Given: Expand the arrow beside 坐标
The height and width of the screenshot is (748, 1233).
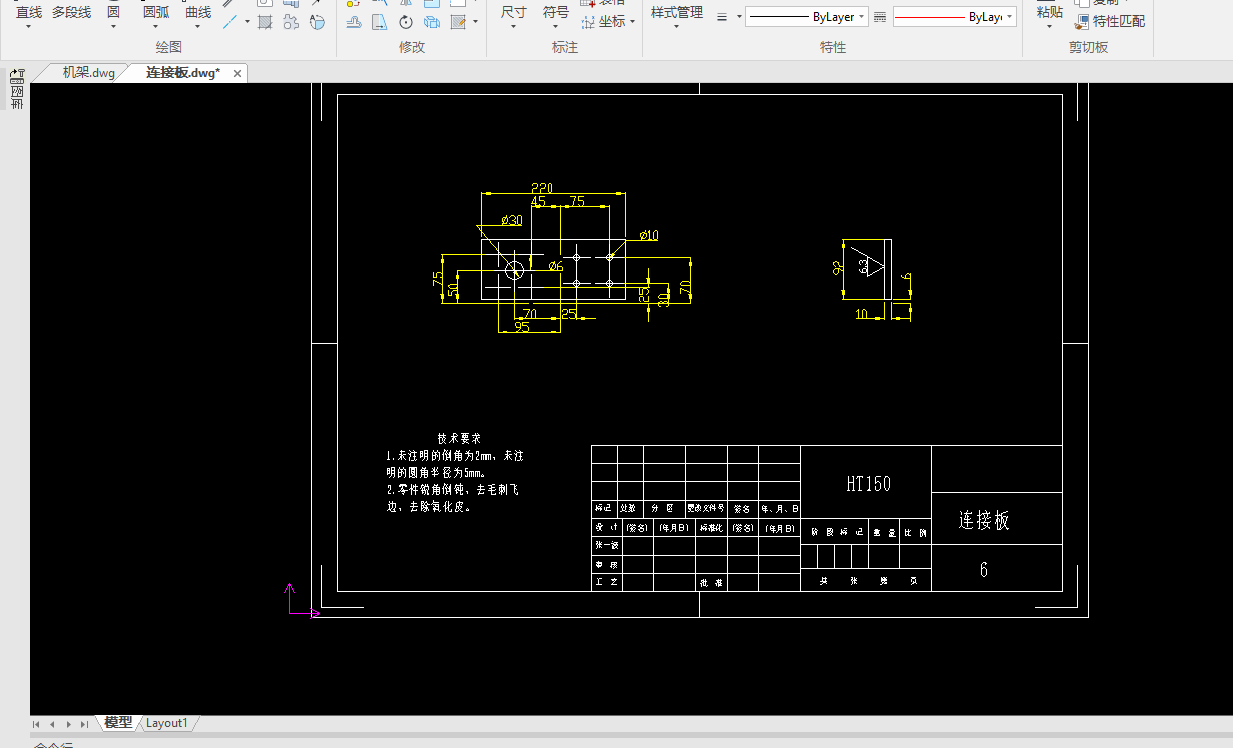Looking at the screenshot, I should tap(633, 21).
